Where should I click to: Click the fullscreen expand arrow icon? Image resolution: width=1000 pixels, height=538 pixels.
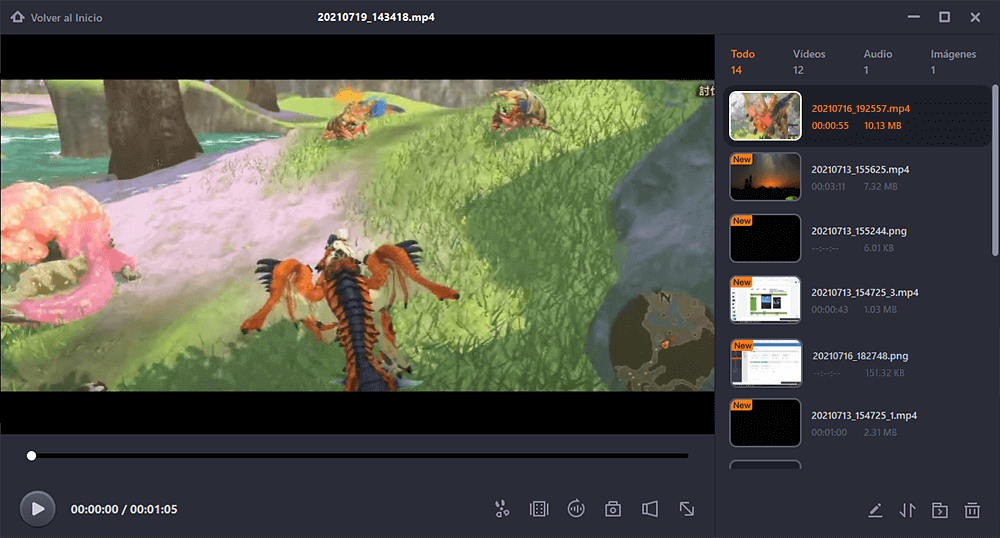[687, 509]
